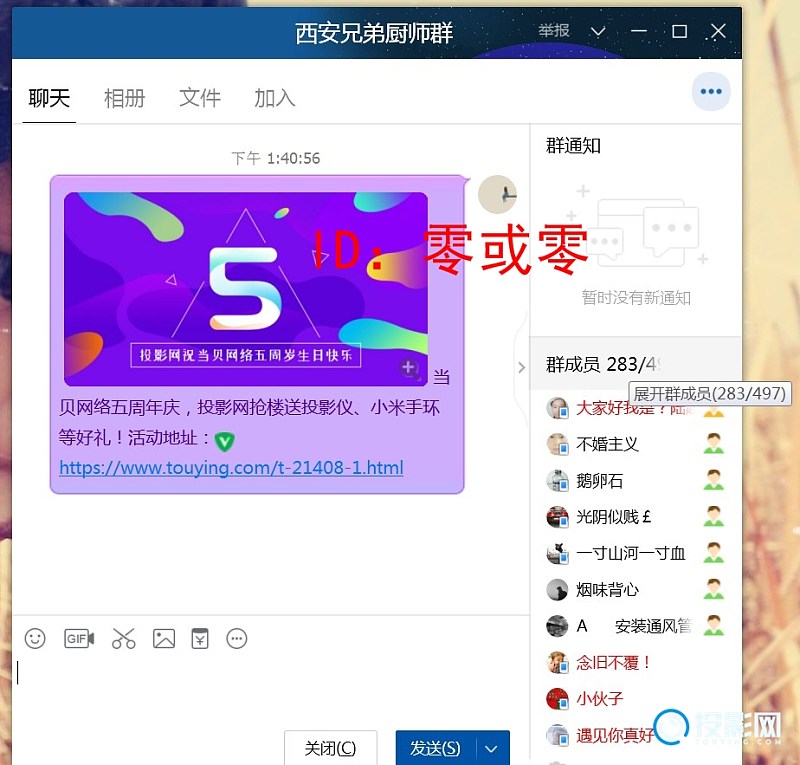This screenshot has width=800, height=765.
Task: Collapse the right side panel arrow
Action: click(x=521, y=367)
